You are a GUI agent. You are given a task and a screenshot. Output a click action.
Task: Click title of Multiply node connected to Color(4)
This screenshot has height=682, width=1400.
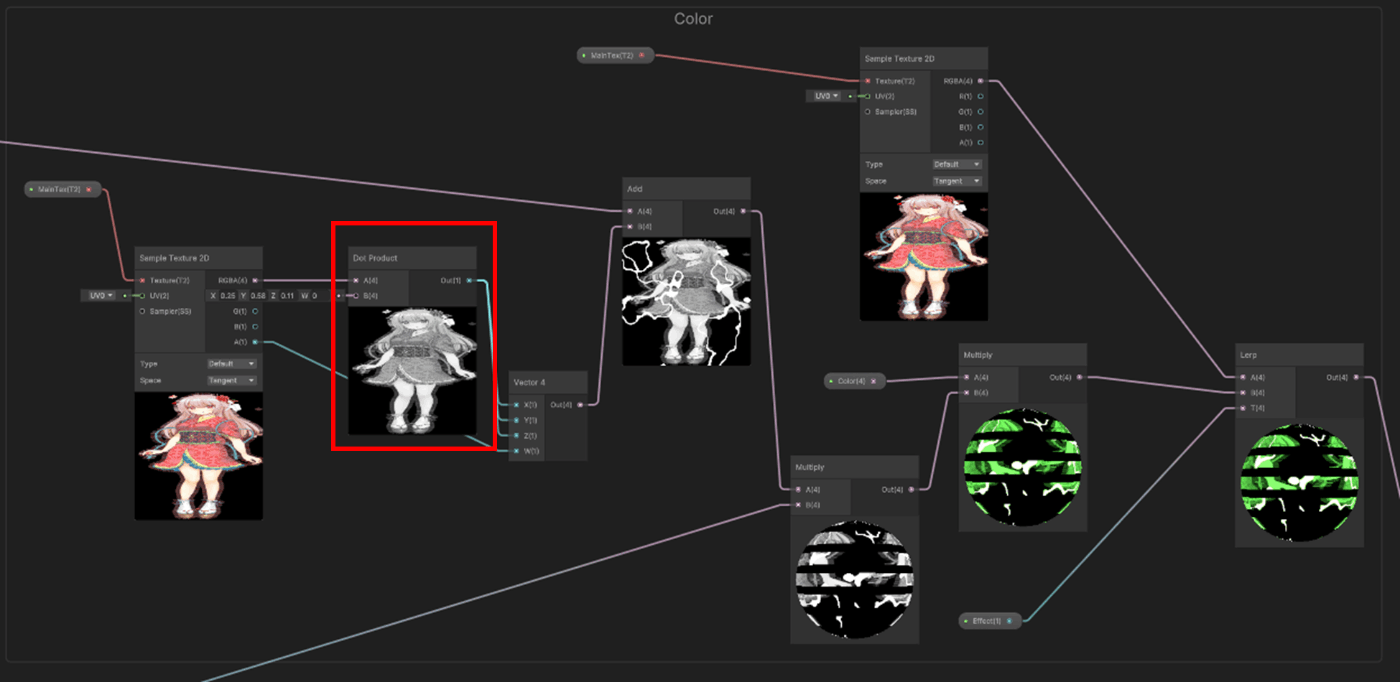pos(978,355)
